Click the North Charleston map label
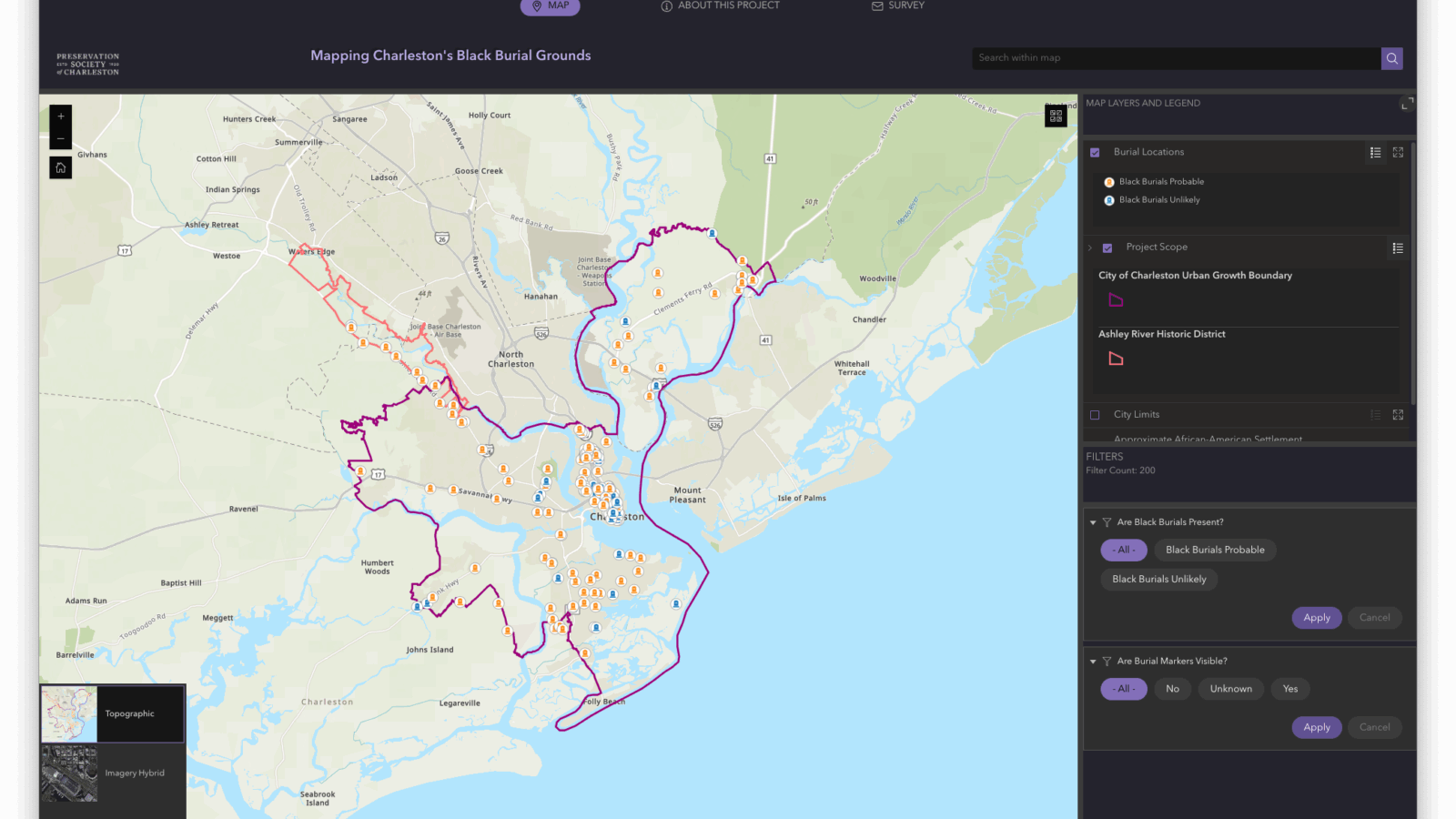1456x819 pixels. [x=511, y=359]
